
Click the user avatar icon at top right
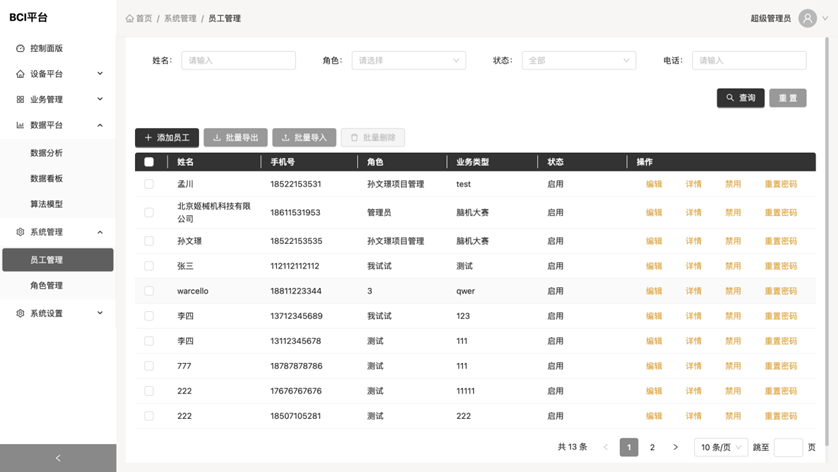(807, 18)
